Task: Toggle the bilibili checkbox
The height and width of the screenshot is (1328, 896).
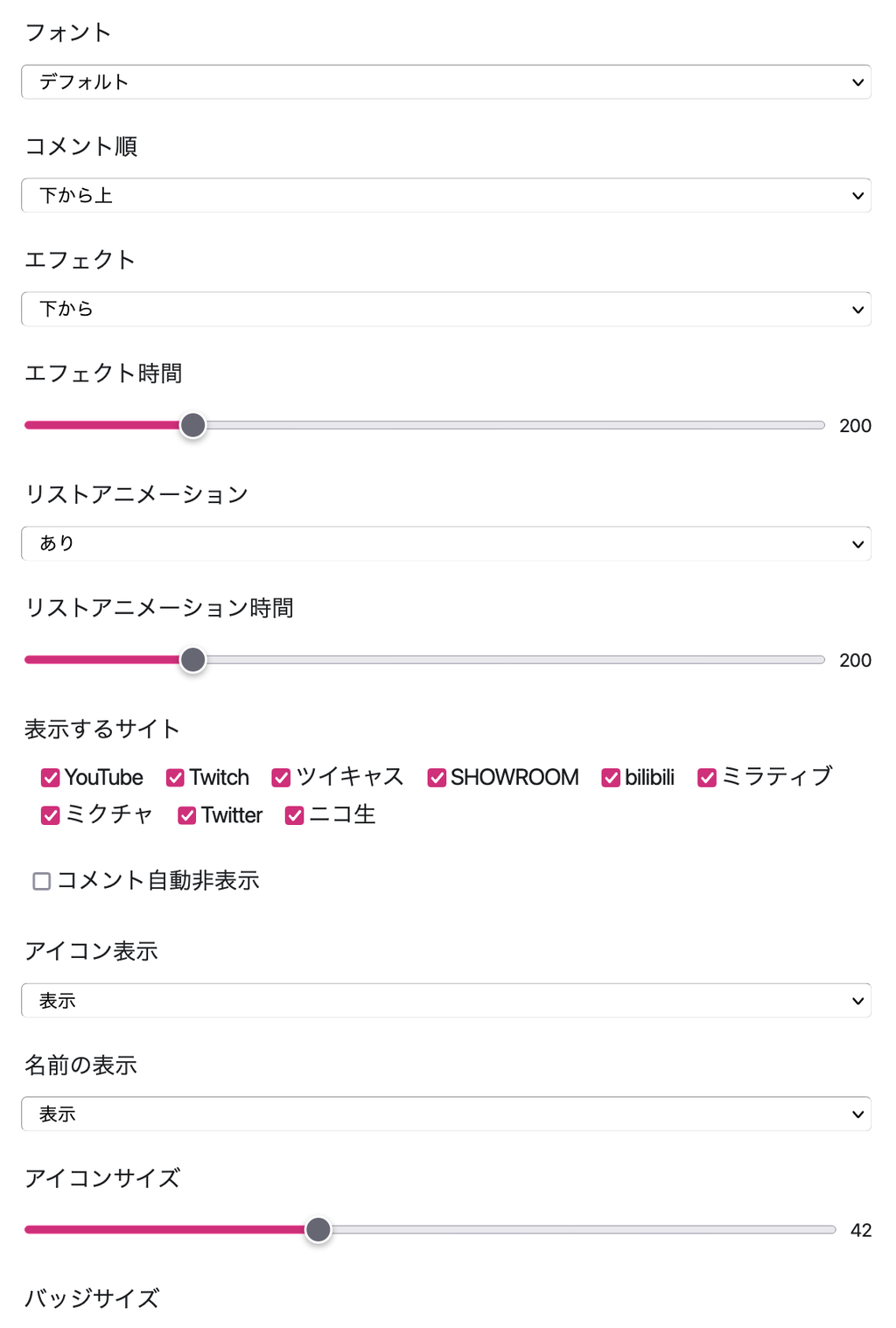Action: click(x=611, y=778)
